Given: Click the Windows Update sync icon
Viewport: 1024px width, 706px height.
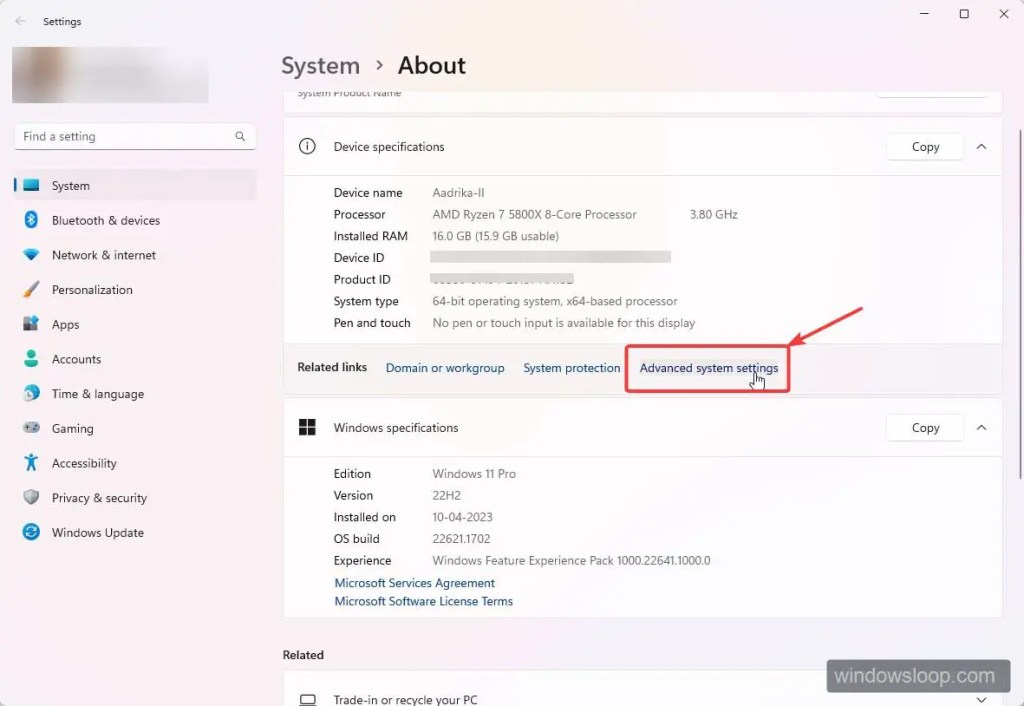Looking at the screenshot, I should pyautogui.click(x=31, y=532).
